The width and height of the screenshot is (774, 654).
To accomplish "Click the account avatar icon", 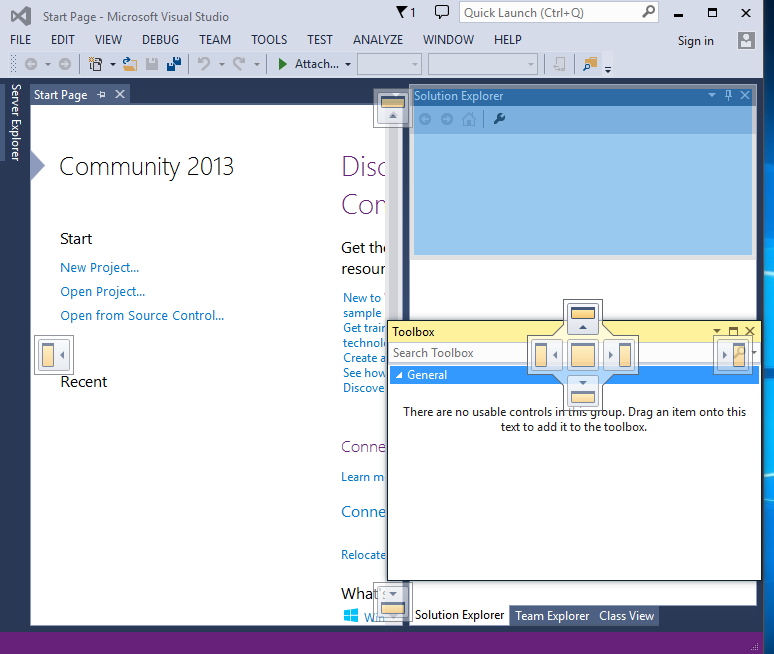I will (746, 40).
